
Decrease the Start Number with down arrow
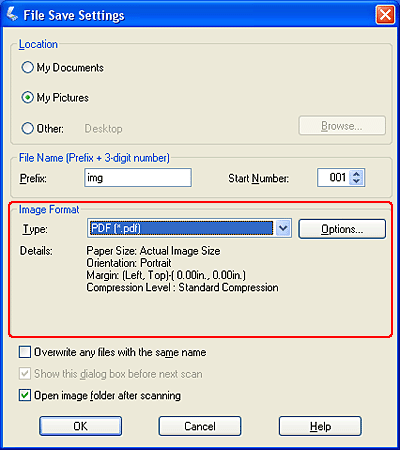pos(356,181)
